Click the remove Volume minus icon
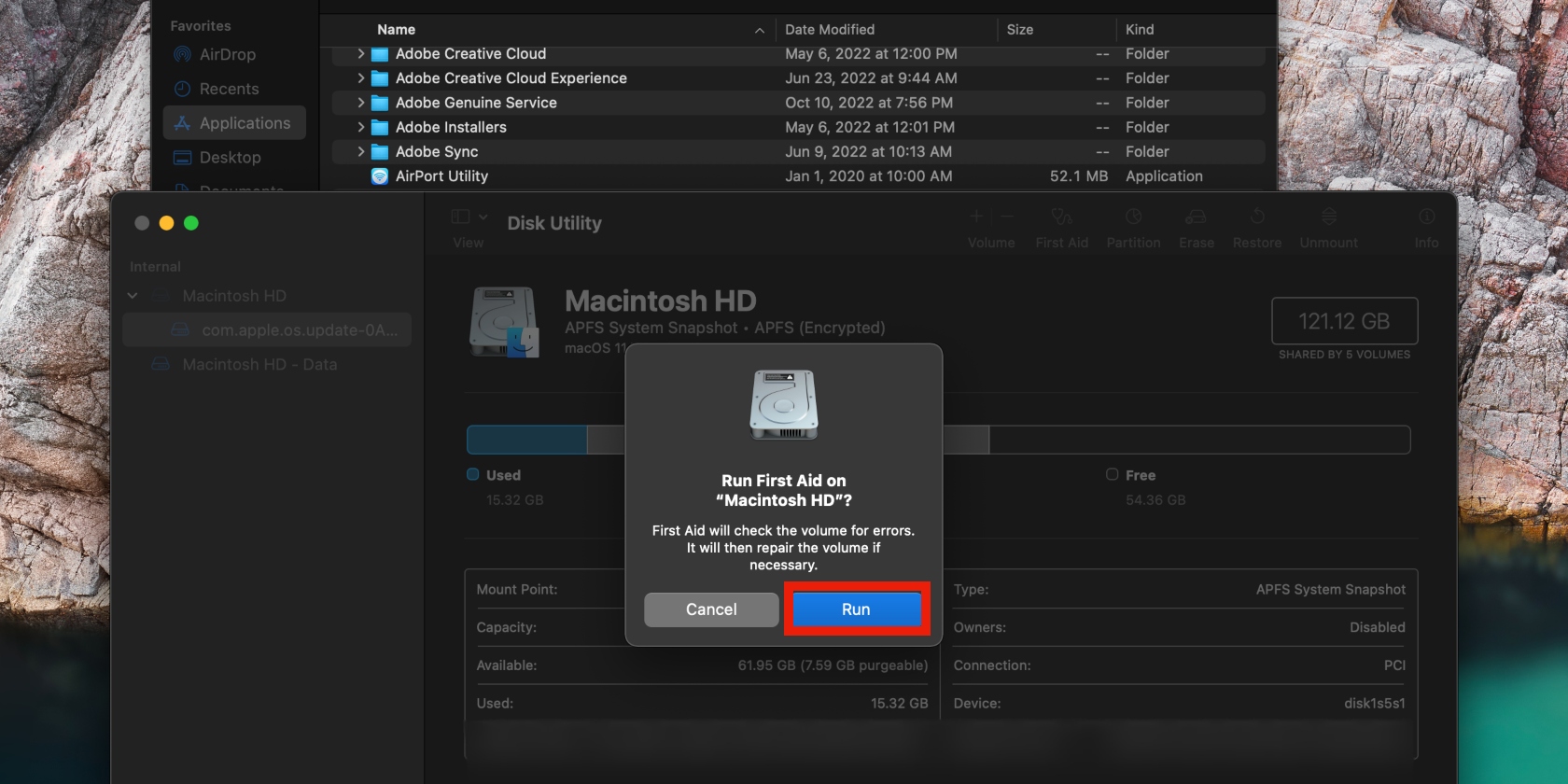Viewport: 1568px width, 784px height. pos(1007,217)
